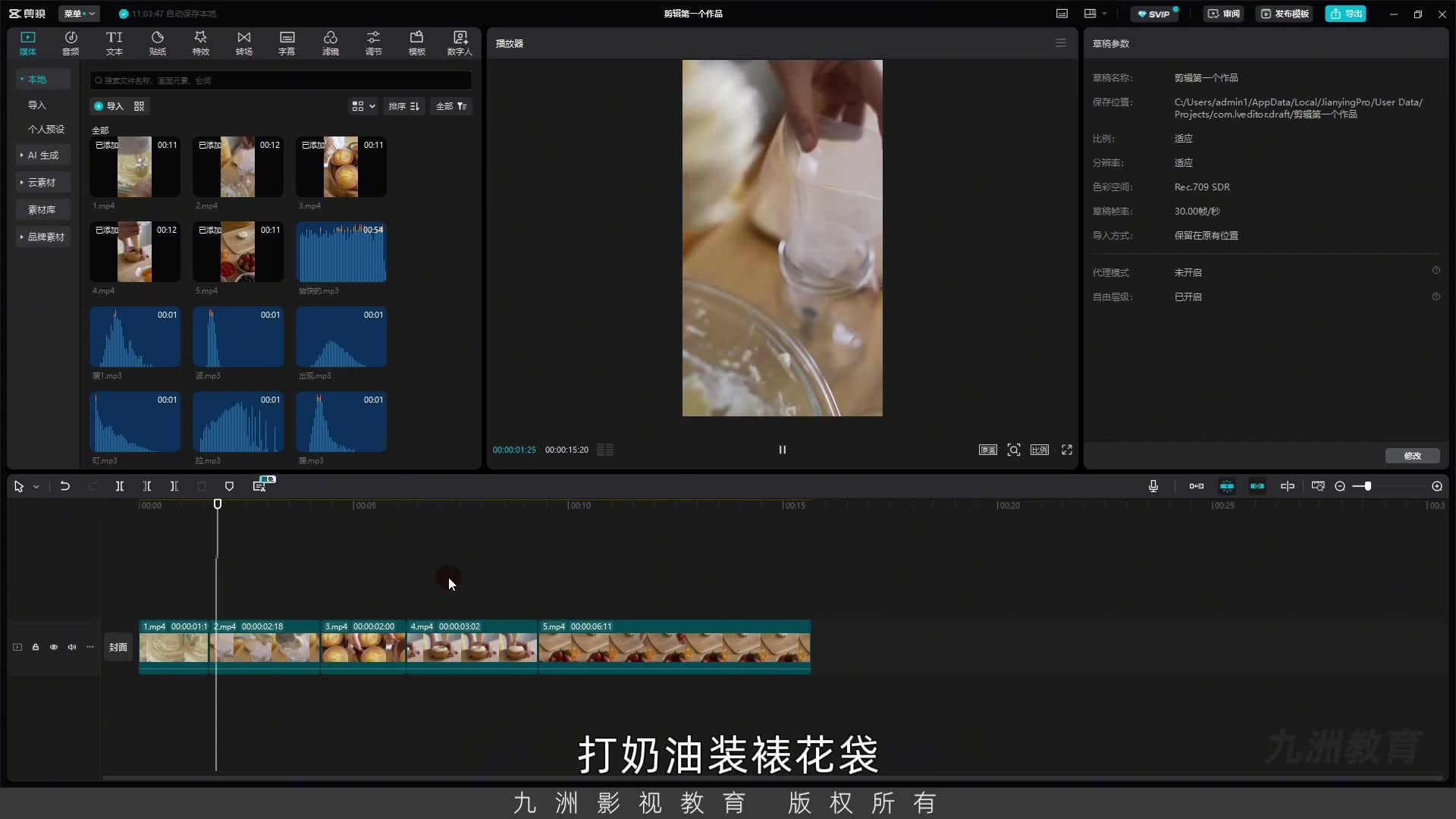Toggle 原画 original quality preview icon
Screen dimensions: 1456x819
pos(987,450)
